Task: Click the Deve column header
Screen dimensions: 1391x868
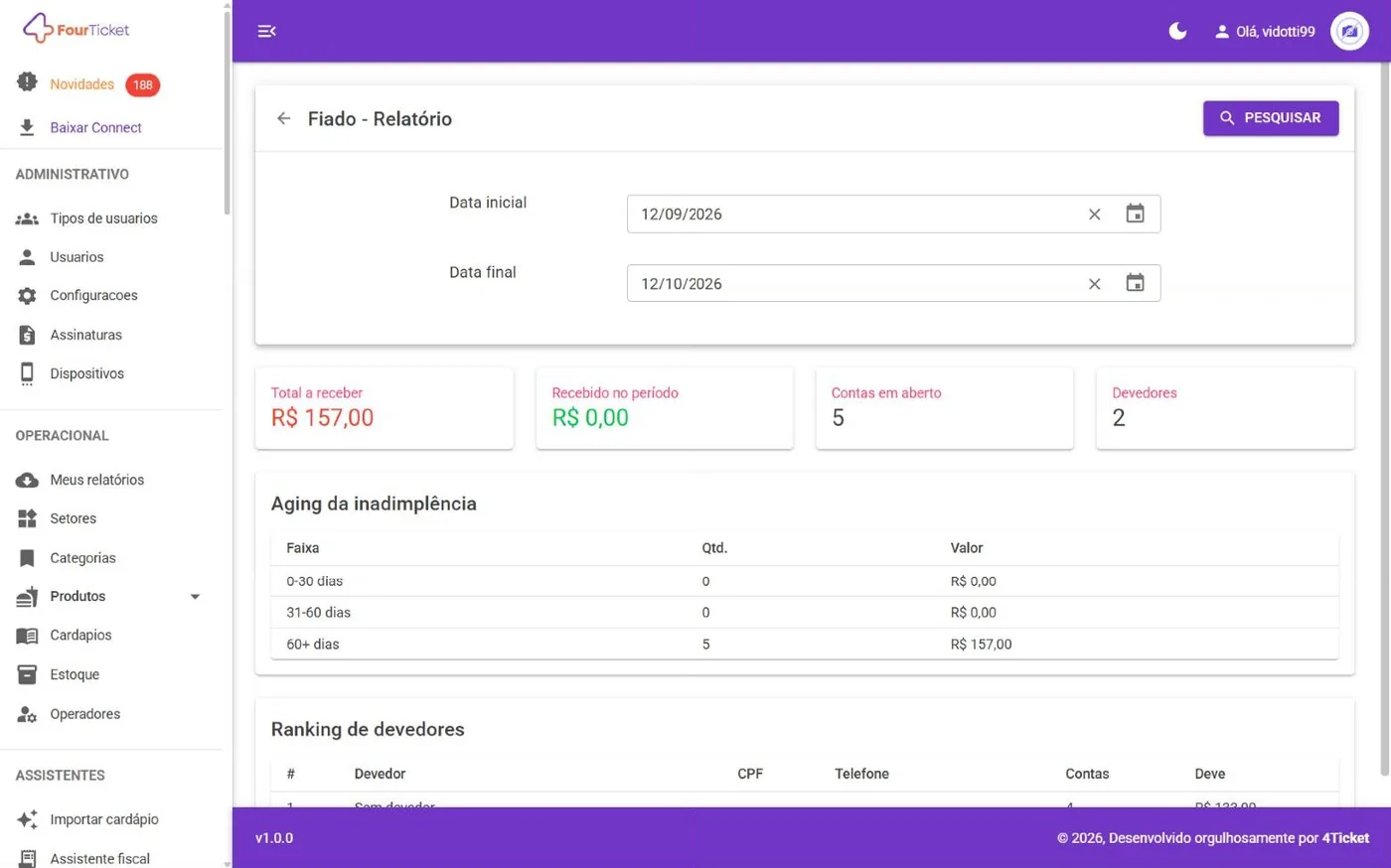Action: click(x=1210, y=774)
